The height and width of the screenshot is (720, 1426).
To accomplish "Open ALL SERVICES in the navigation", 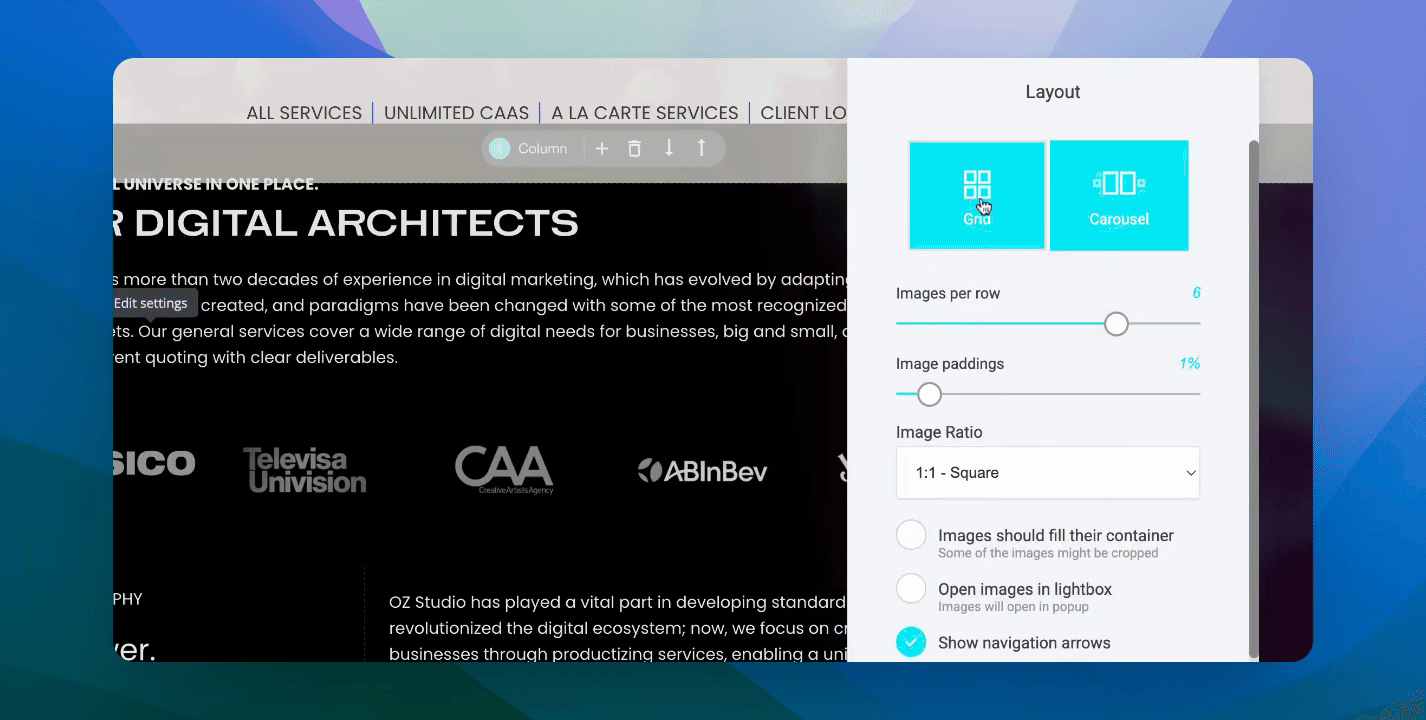I will (x=304, y=113).
